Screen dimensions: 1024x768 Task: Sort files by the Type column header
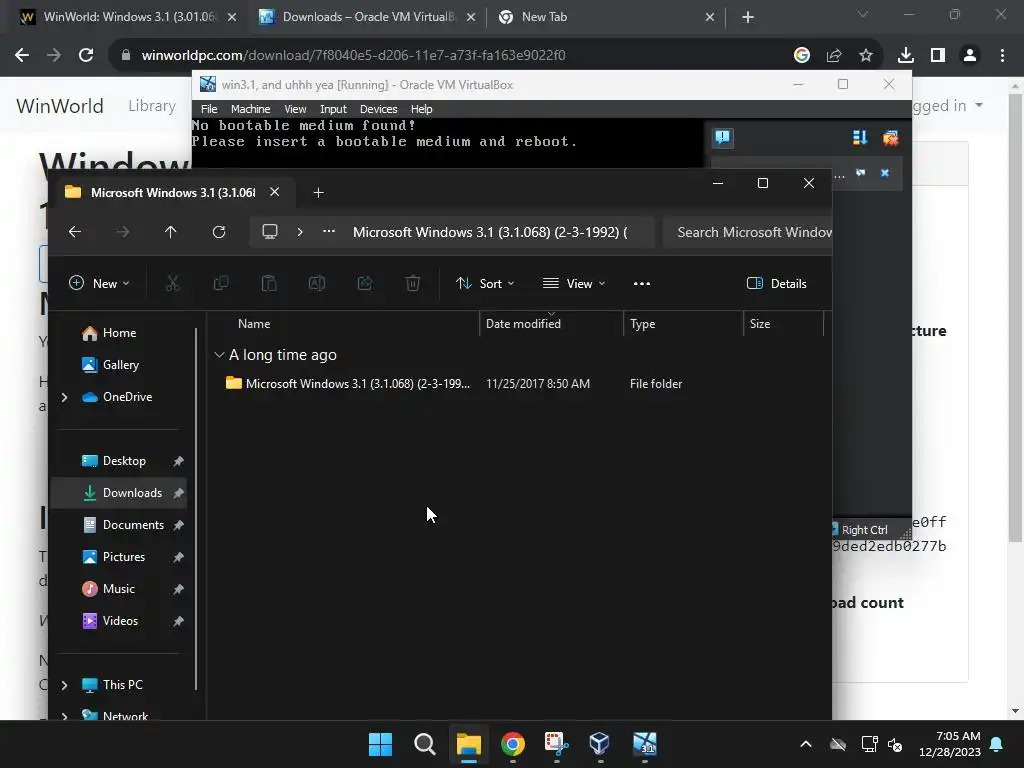pyautogui.click(x=643, y=324)
